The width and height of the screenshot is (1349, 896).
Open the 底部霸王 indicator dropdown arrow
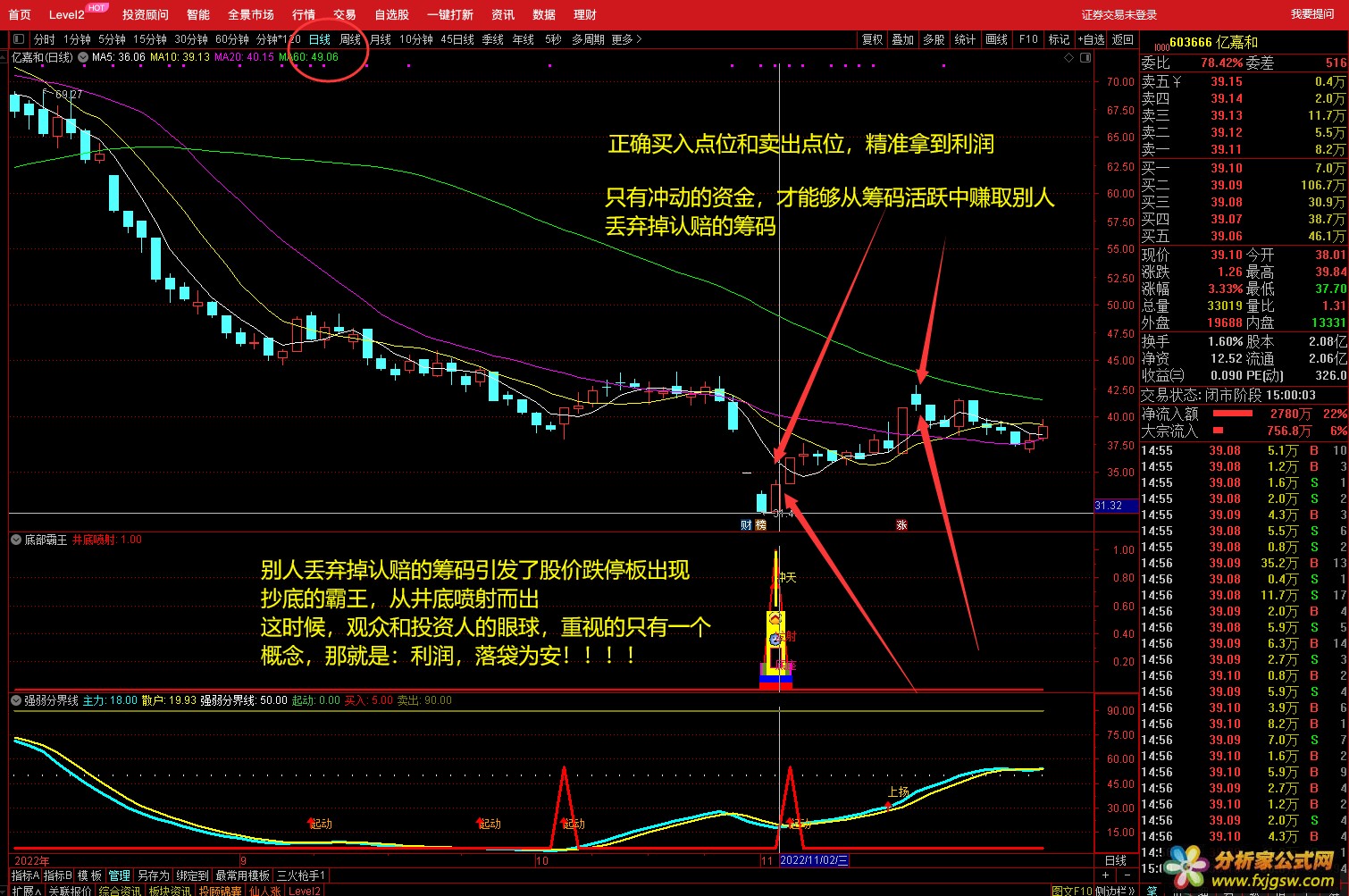(x=16, y=540)
